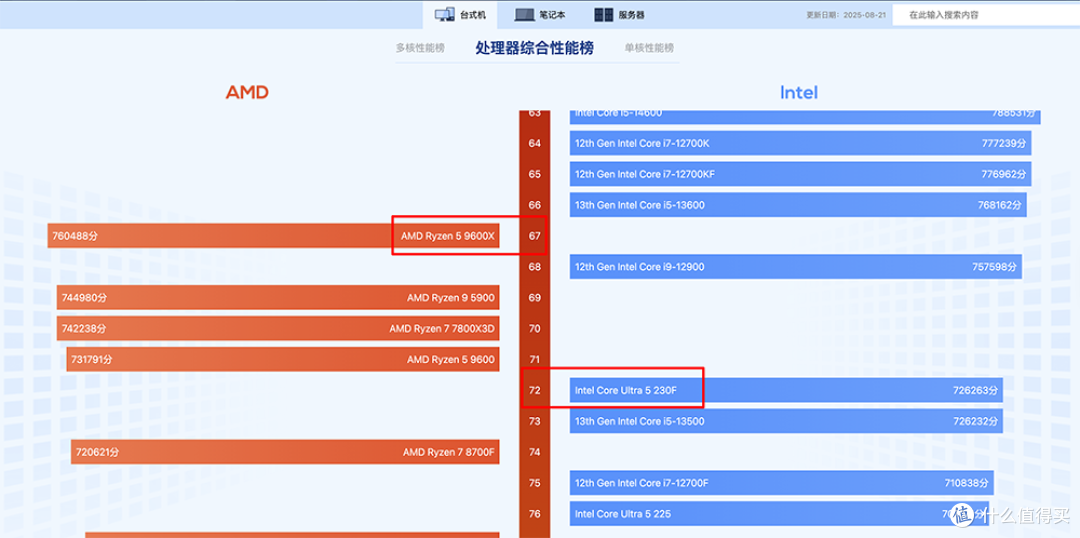Click rank number 70 in center column
The width and height of the screenshot is (1080, 538).
pyautogui.click(x=534, y=329)
